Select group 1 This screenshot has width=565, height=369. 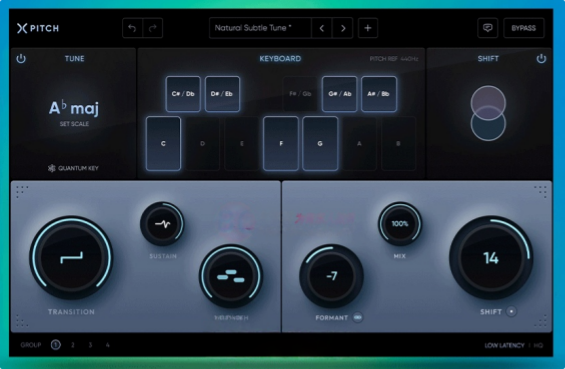(x=55, y=345)
